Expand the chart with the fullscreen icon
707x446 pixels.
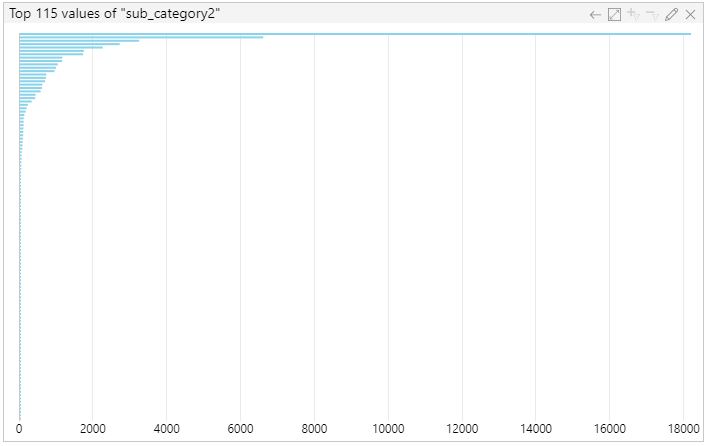coord(614,15)
